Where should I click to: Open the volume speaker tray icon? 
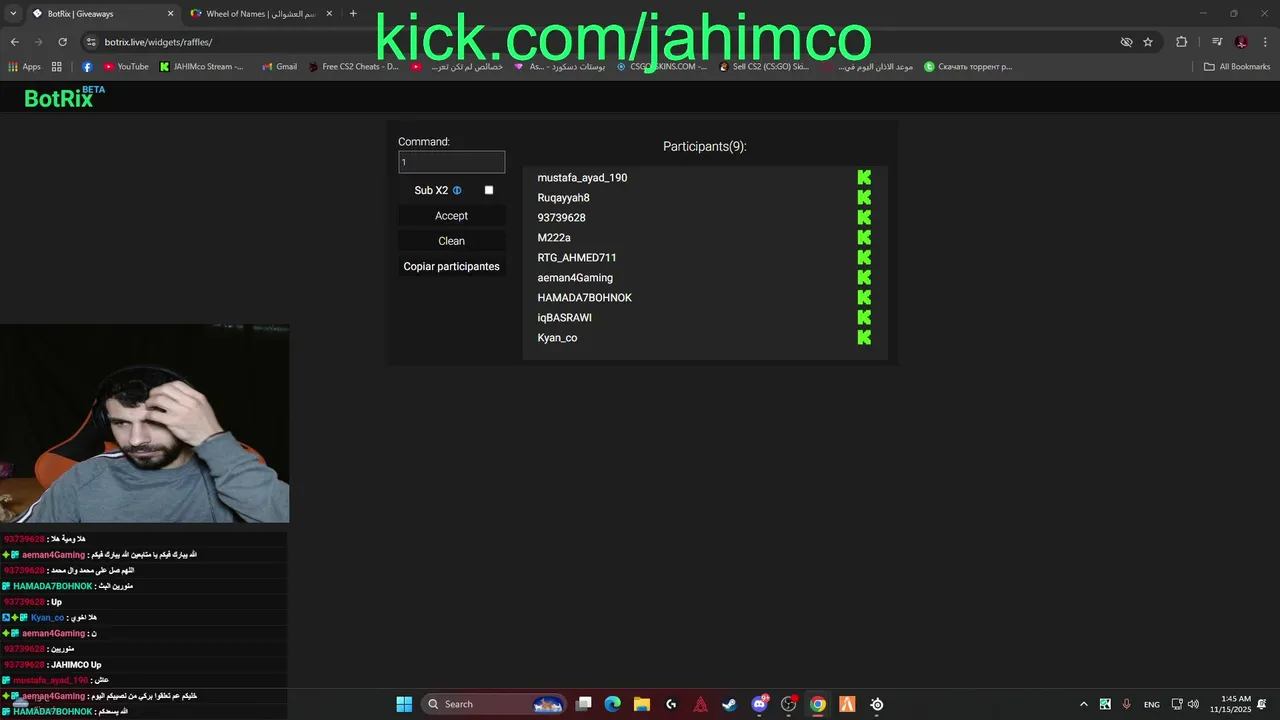coord(1193,704)
